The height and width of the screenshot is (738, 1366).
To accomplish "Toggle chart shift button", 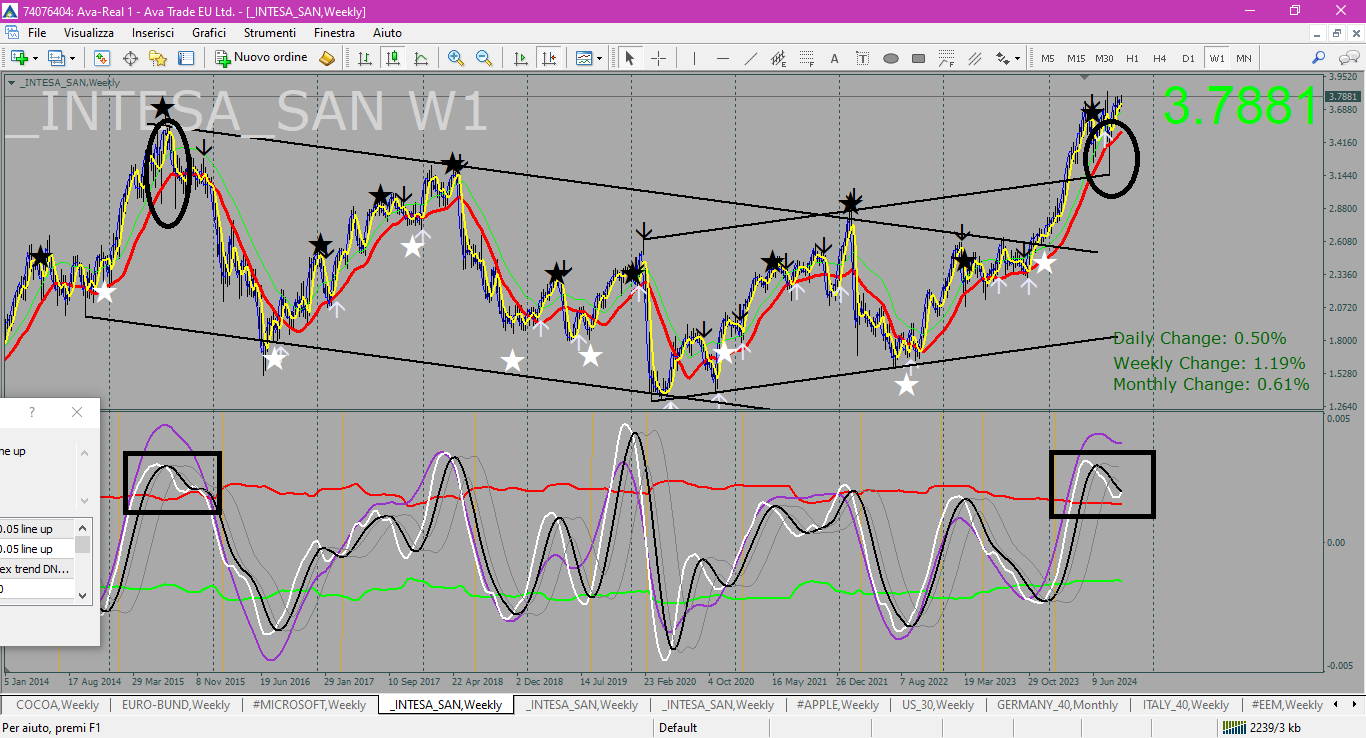I will click(x=548, y=58).
